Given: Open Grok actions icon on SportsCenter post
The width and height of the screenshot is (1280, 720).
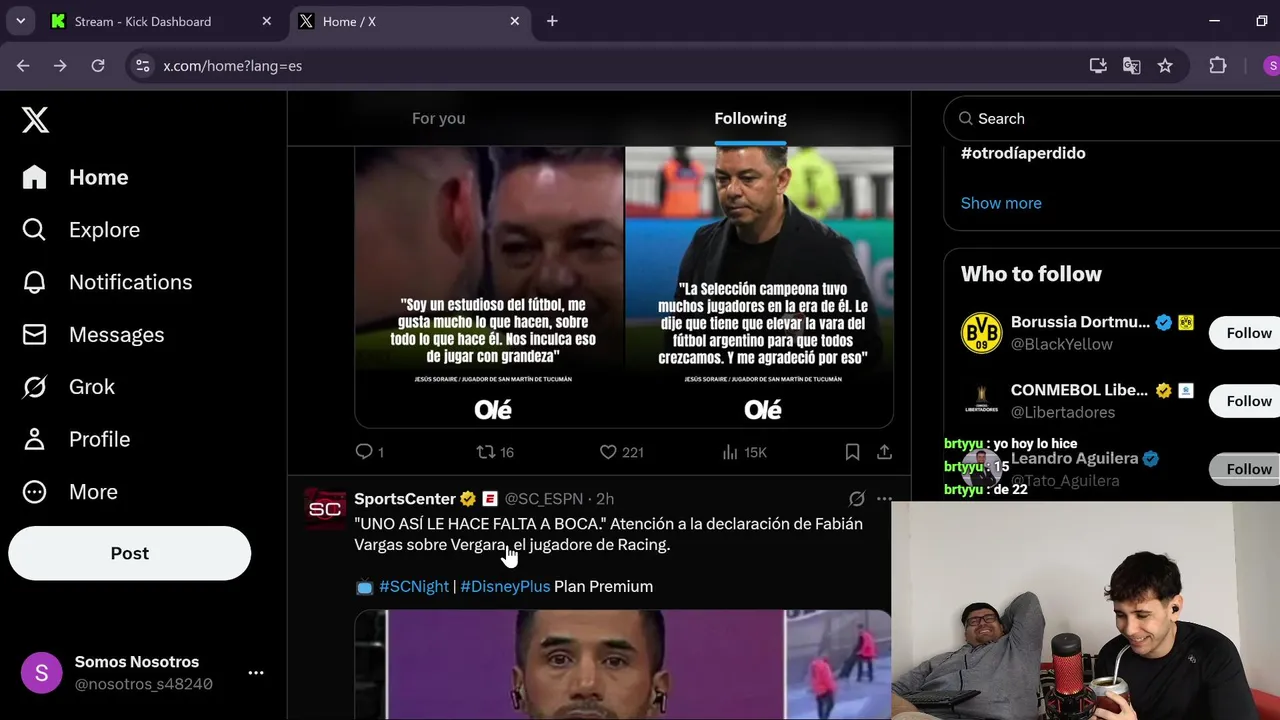Looking at the screenshot, I should 856,498.
